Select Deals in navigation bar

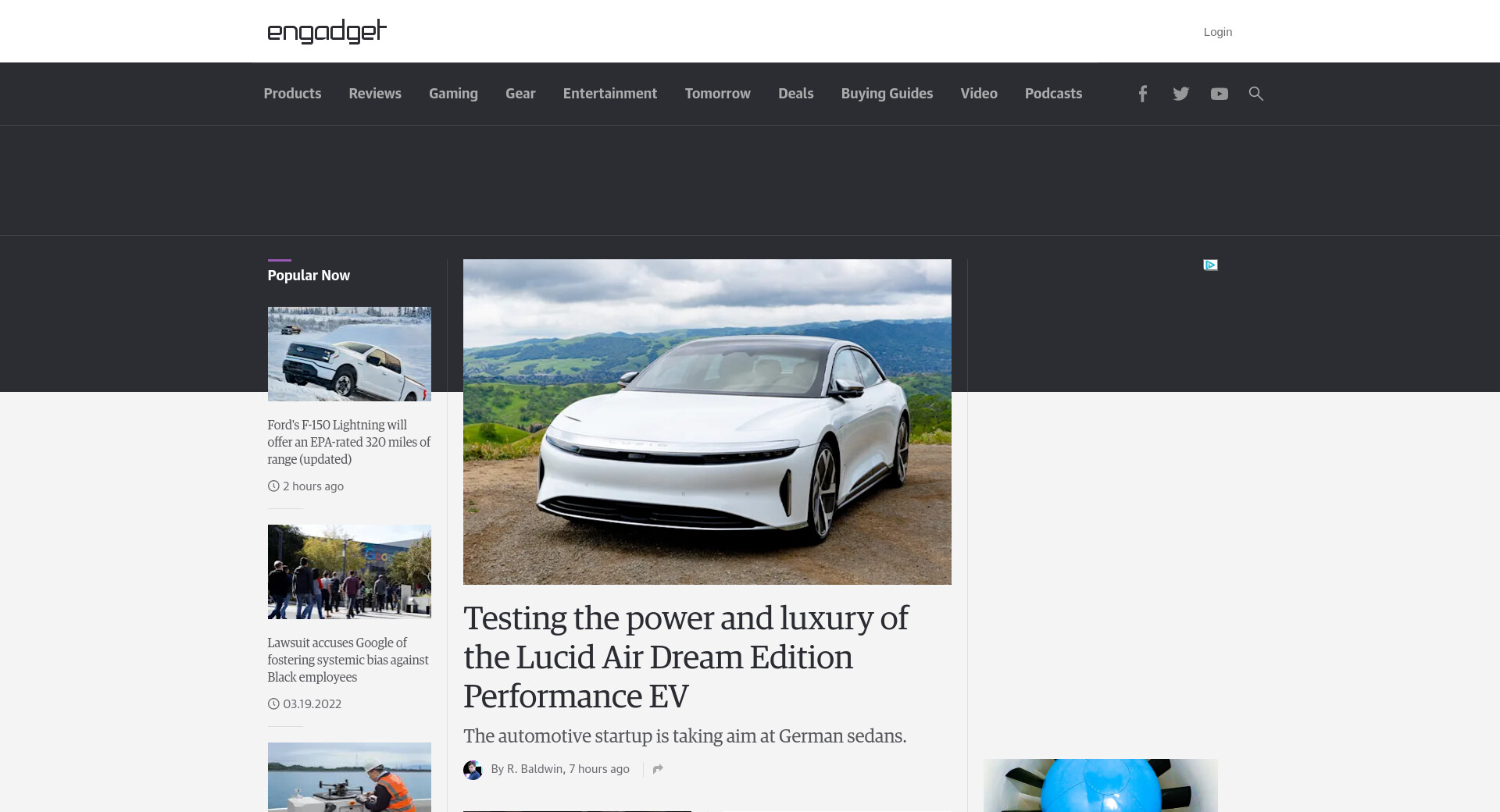click(795, 94)
